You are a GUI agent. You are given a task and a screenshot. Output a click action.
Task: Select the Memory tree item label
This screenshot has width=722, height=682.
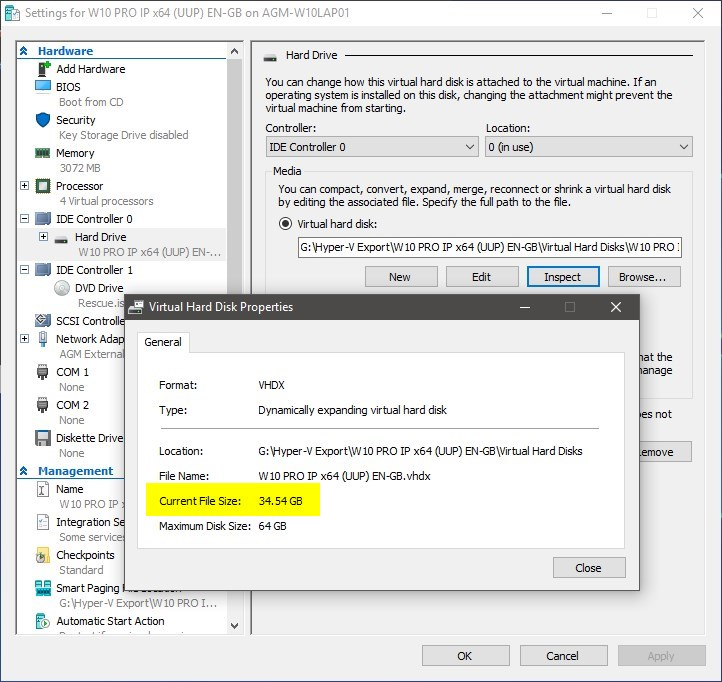click(75, 153)
